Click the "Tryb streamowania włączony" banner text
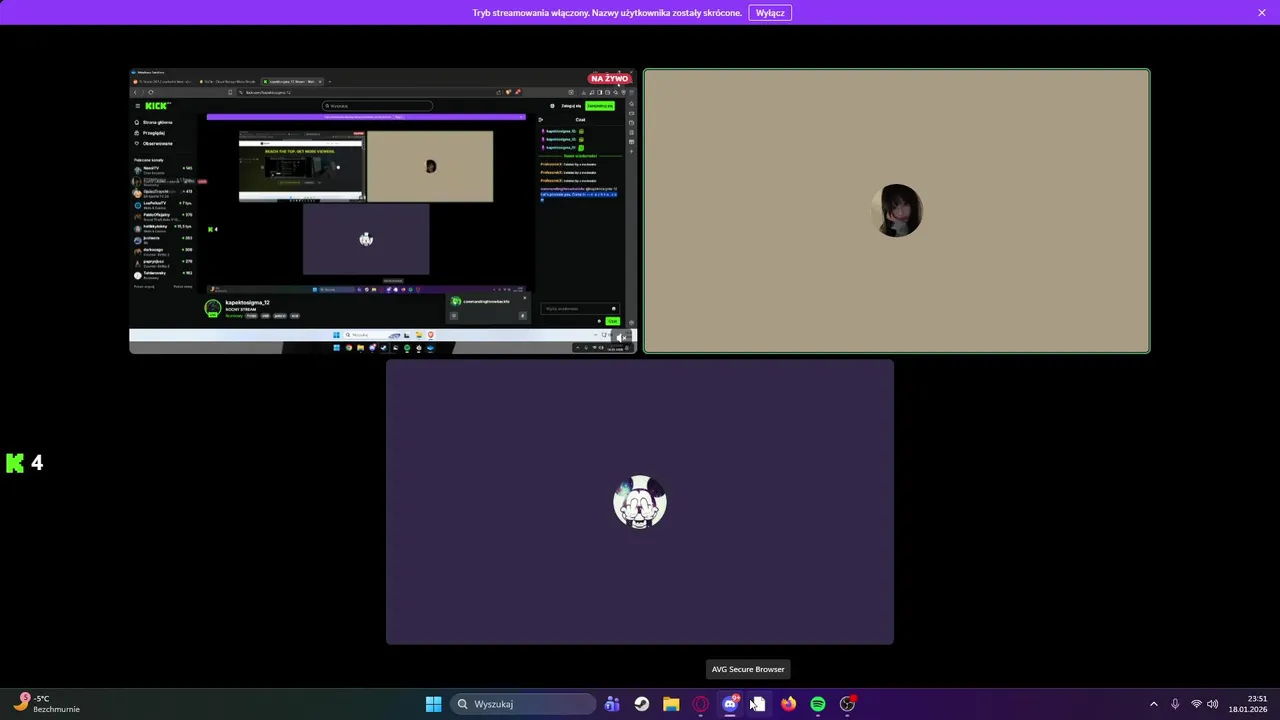 tap(607, 13)
